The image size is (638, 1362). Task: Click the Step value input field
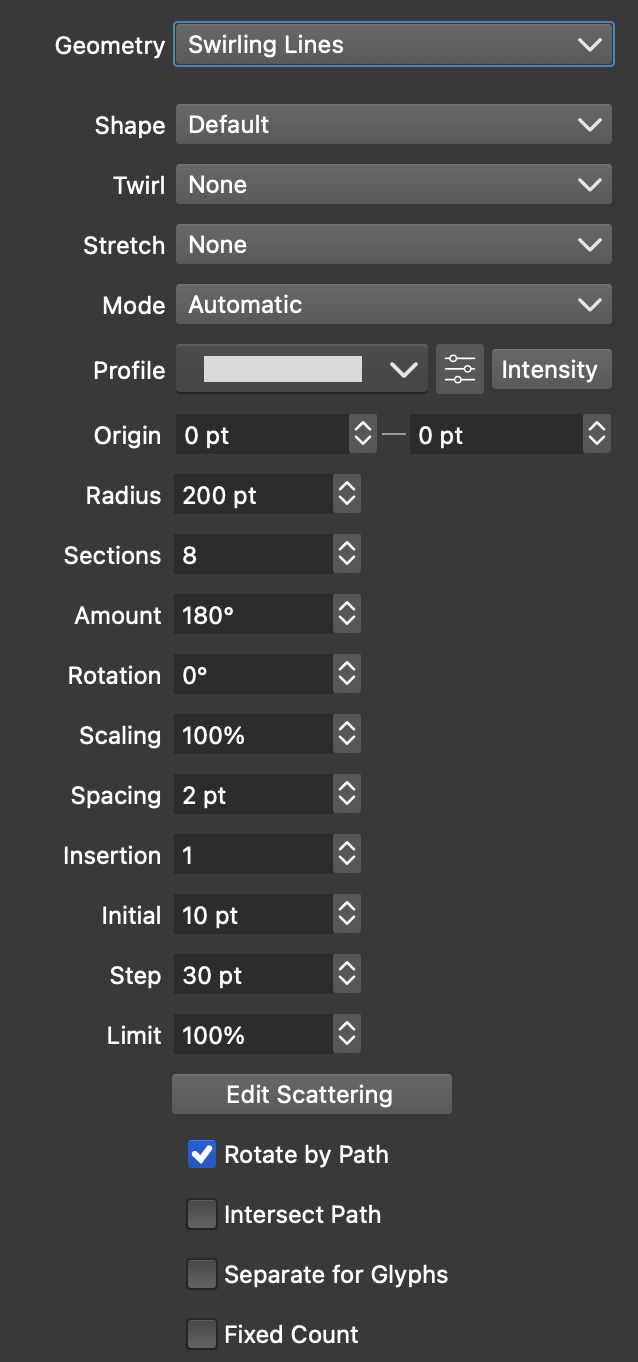(x=253, y=975)
